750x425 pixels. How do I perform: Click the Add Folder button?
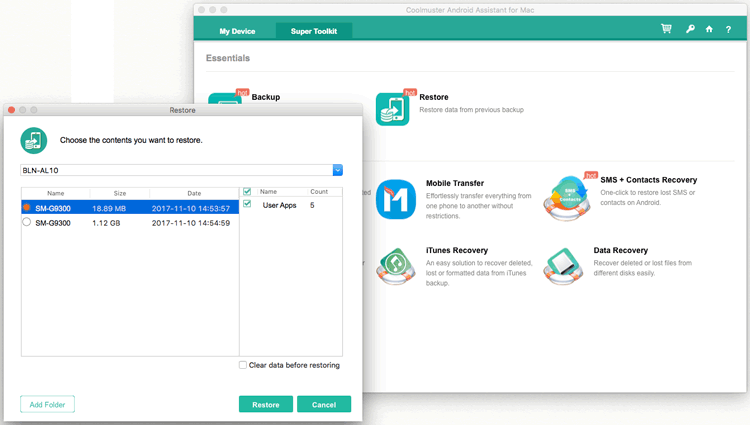pos(47,404)
